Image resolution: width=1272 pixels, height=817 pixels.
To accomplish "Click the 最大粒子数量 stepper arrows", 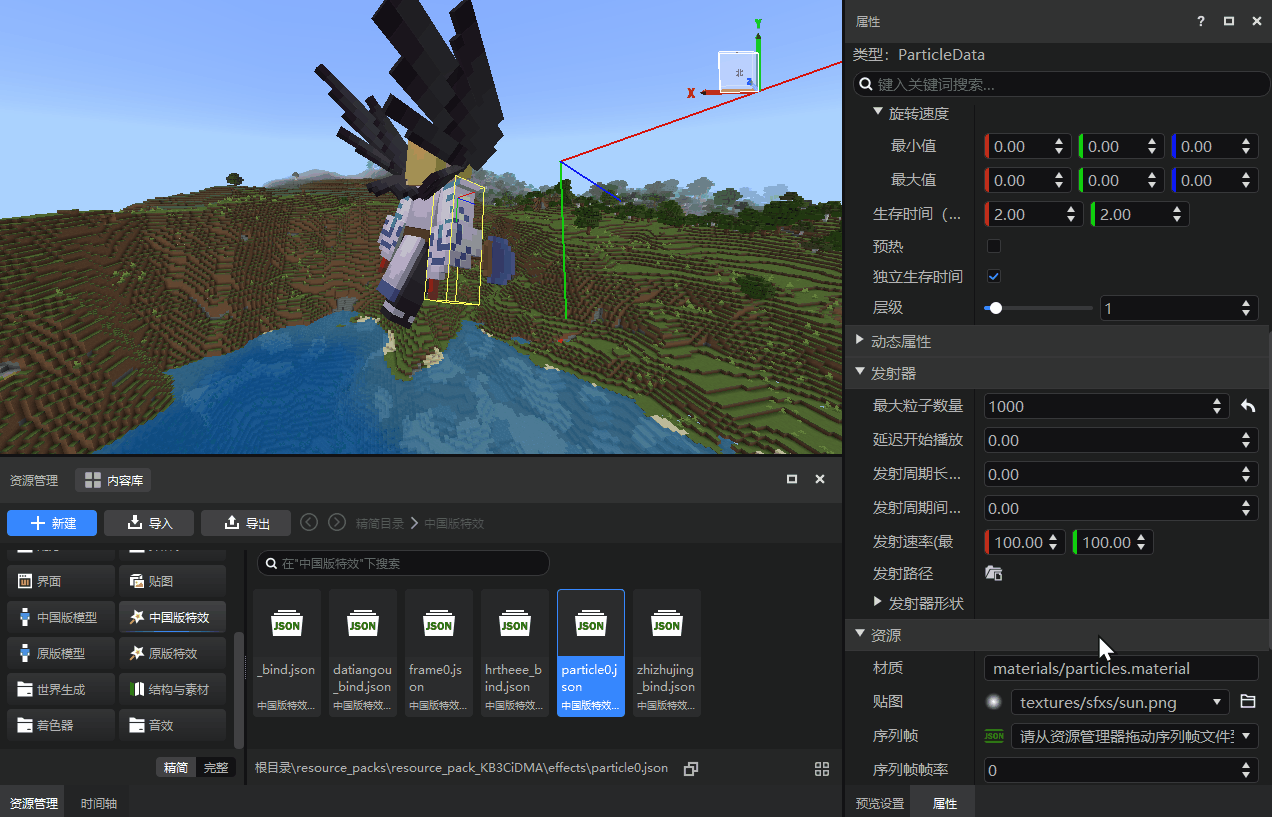I will click(1217, 406).
